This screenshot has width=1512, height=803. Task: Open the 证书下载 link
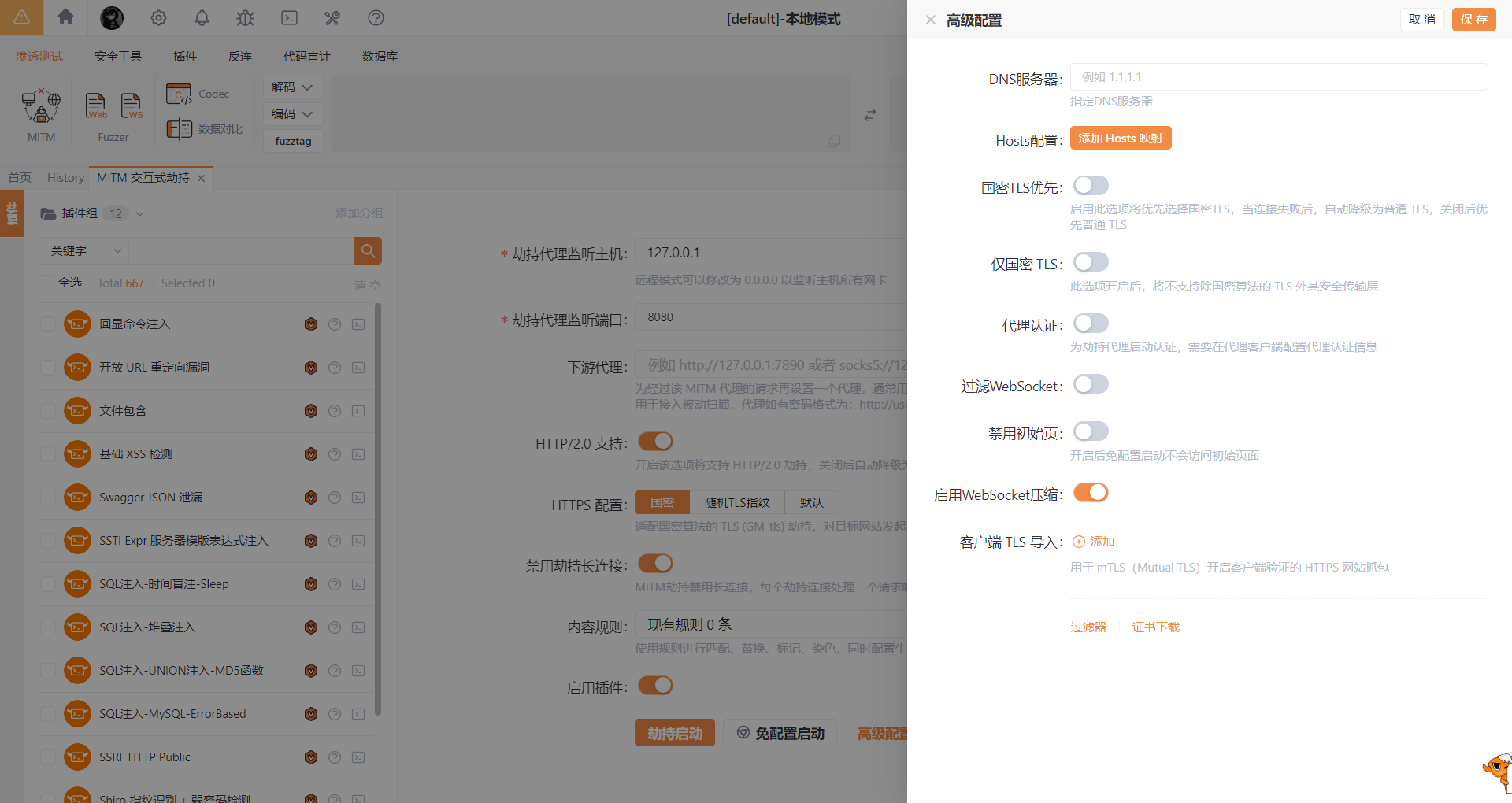pyautogui.click(x=1156, y=627)
